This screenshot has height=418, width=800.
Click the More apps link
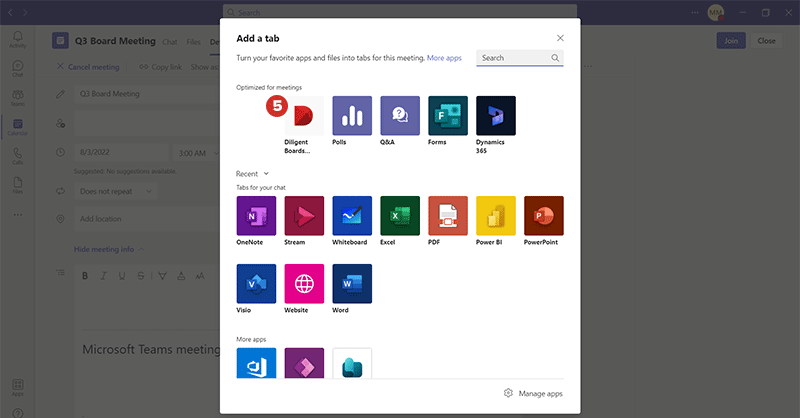tap(444, 59)
